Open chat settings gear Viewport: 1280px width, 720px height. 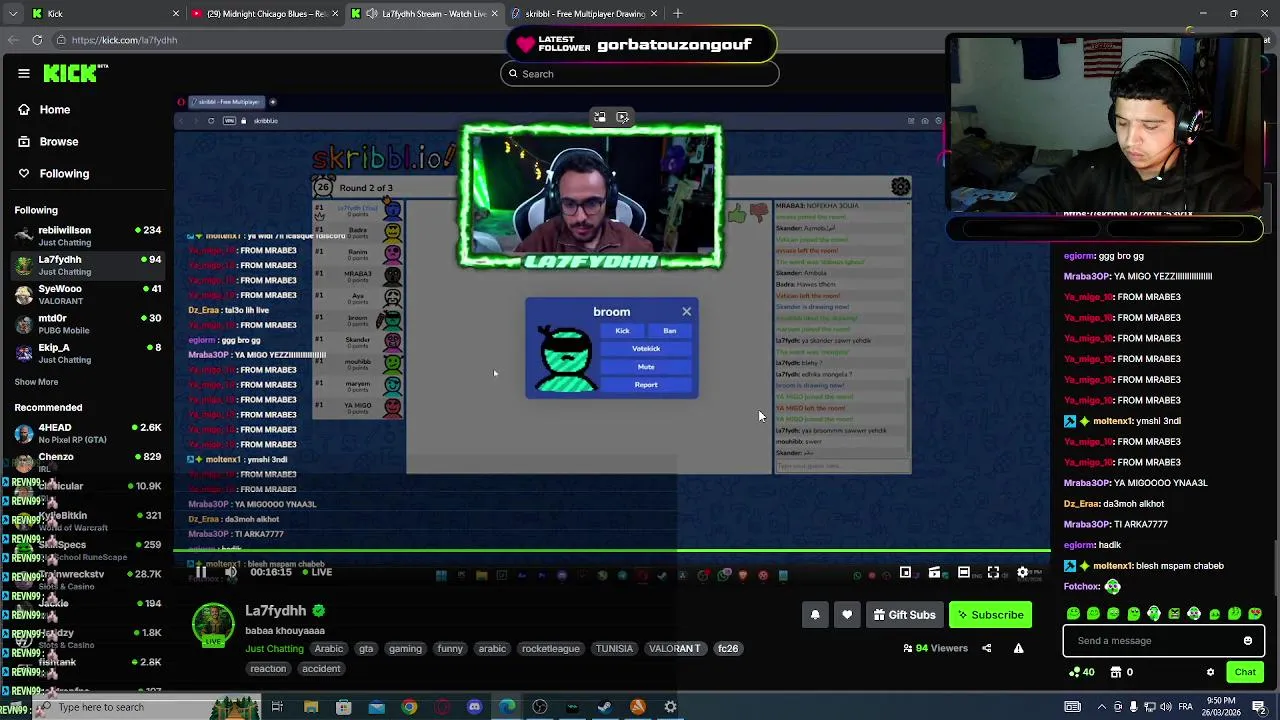[x=1210, y=672]
